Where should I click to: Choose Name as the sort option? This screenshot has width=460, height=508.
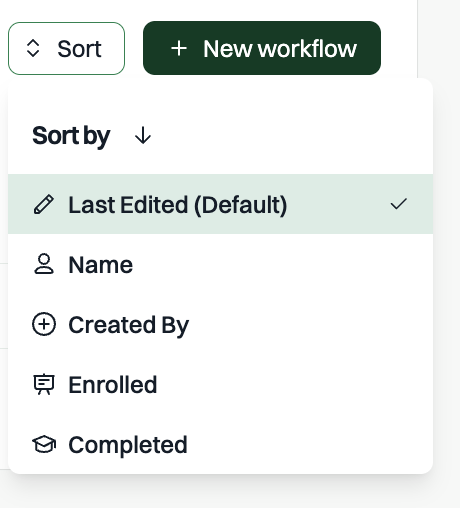pyautogui.click(x=220, y=264)
